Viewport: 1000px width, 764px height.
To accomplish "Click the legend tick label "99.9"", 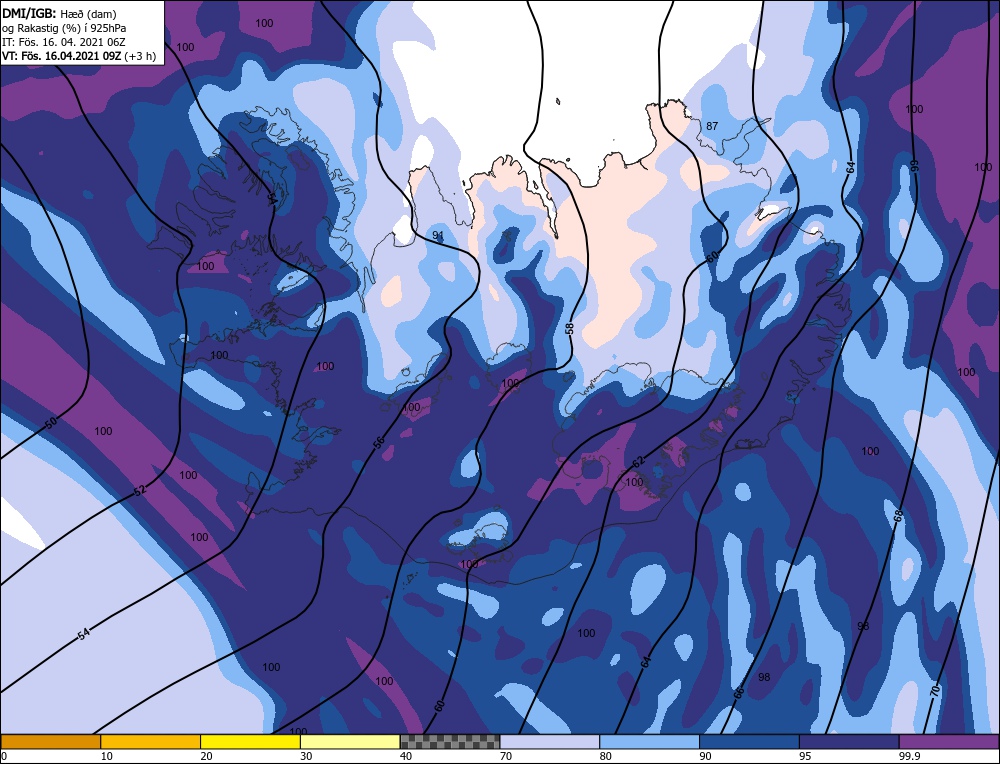I will 909,756.
